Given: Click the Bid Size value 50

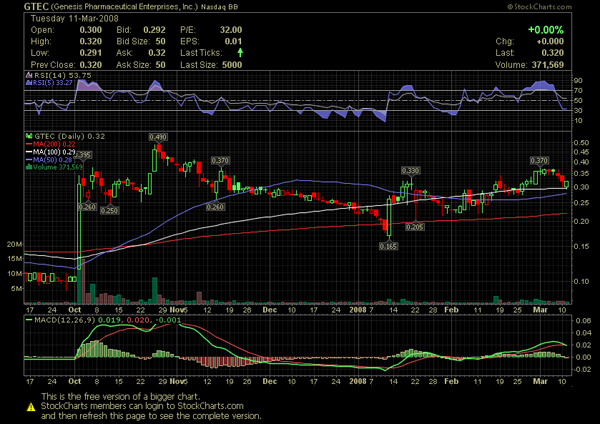Looking at the screenshot, I should [x=161, y=41].
